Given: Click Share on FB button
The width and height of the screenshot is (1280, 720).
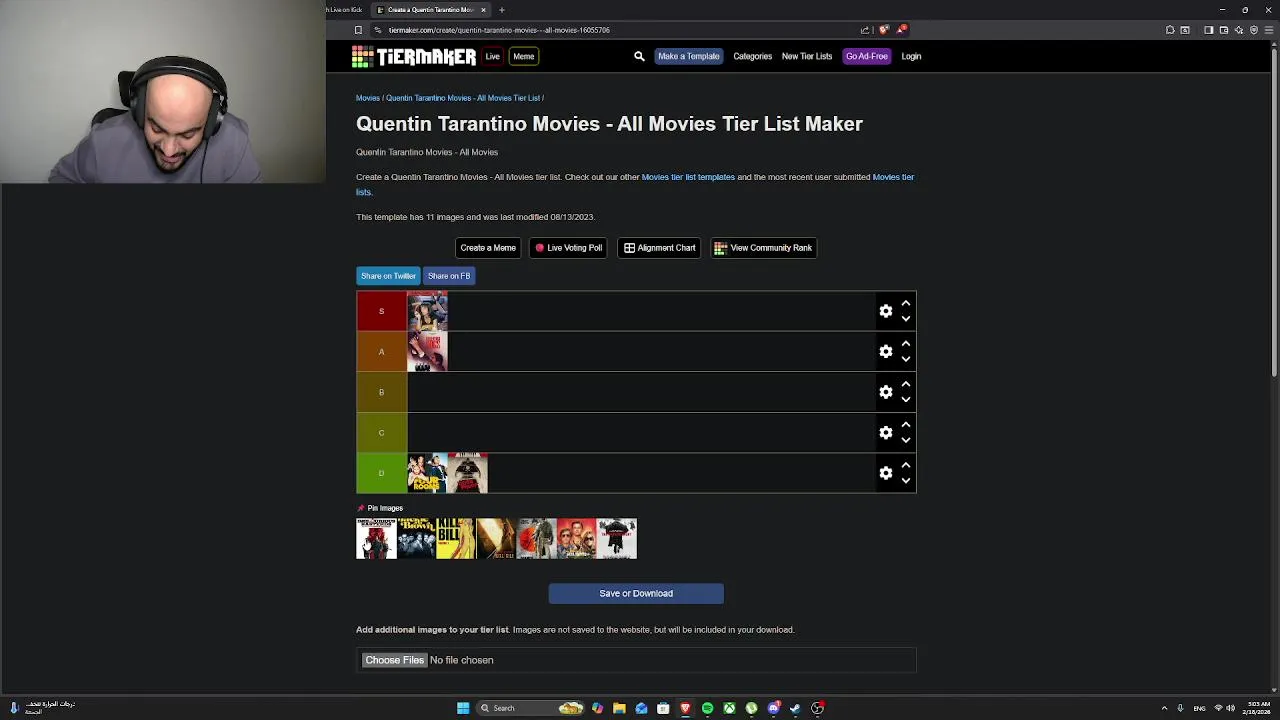Looking at the screenshot, I should (x=449, y=276).
